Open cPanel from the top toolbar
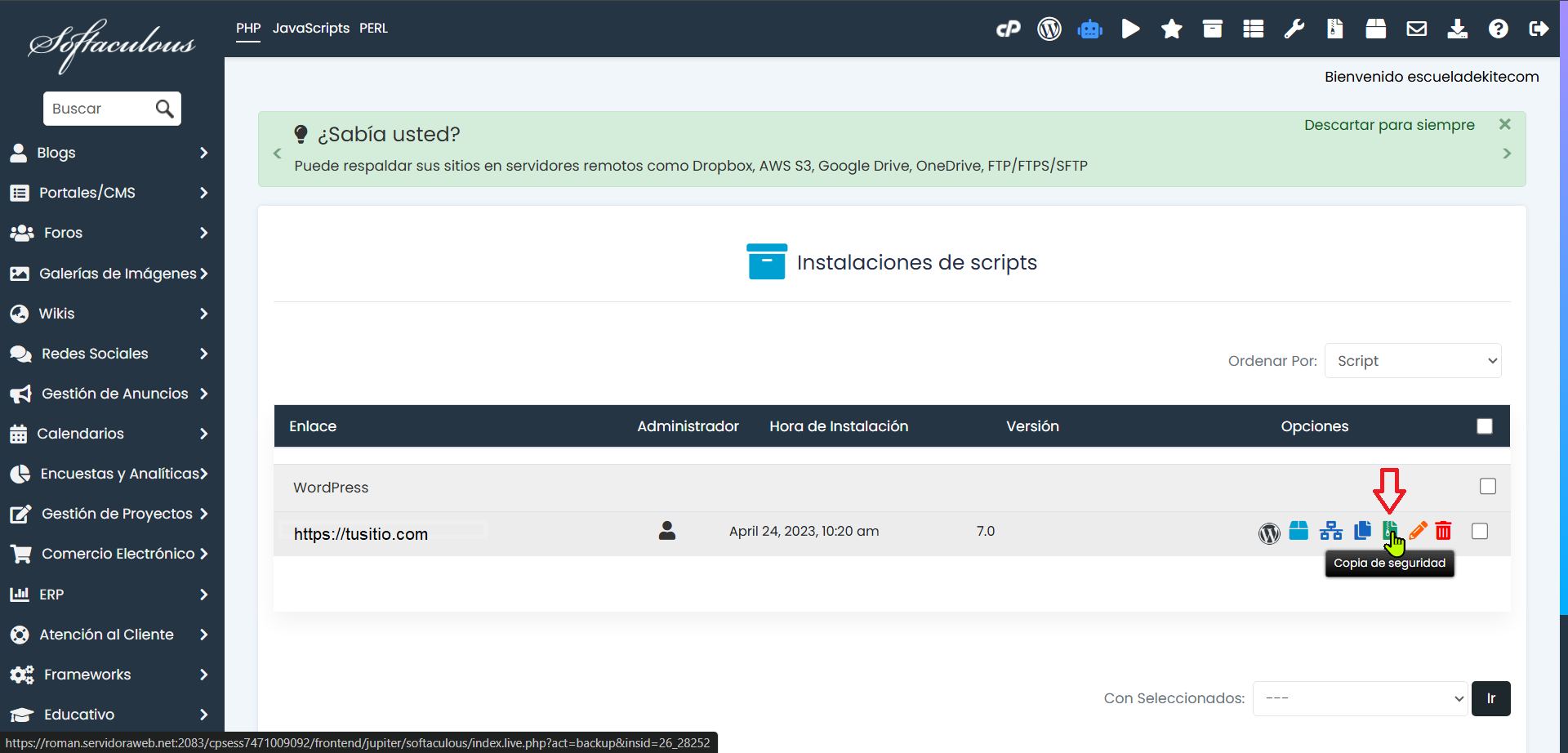Viewport: 1568px width, 753px height. 1009,29
